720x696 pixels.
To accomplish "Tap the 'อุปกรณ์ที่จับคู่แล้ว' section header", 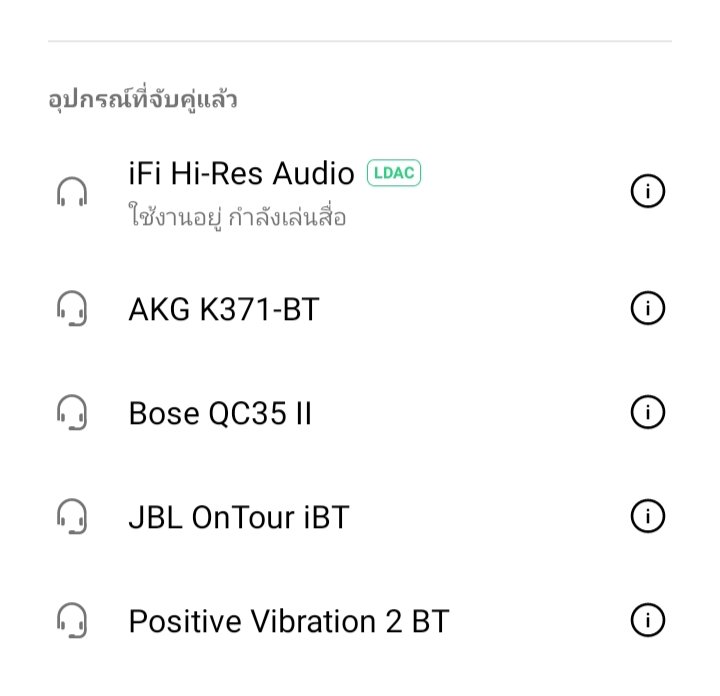I will [x=142, y=100].
